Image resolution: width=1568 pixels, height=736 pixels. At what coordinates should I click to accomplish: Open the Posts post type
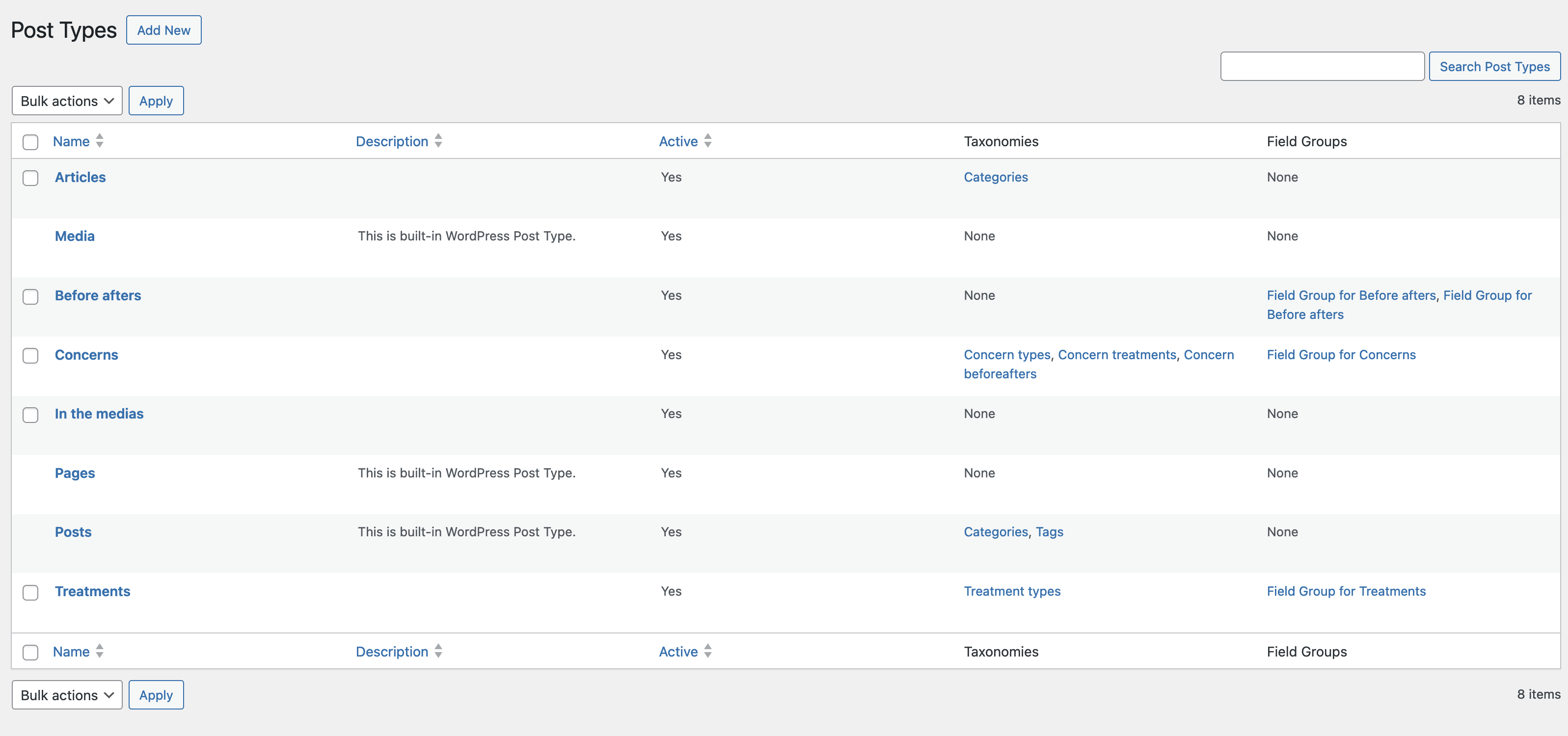[73, 532]
